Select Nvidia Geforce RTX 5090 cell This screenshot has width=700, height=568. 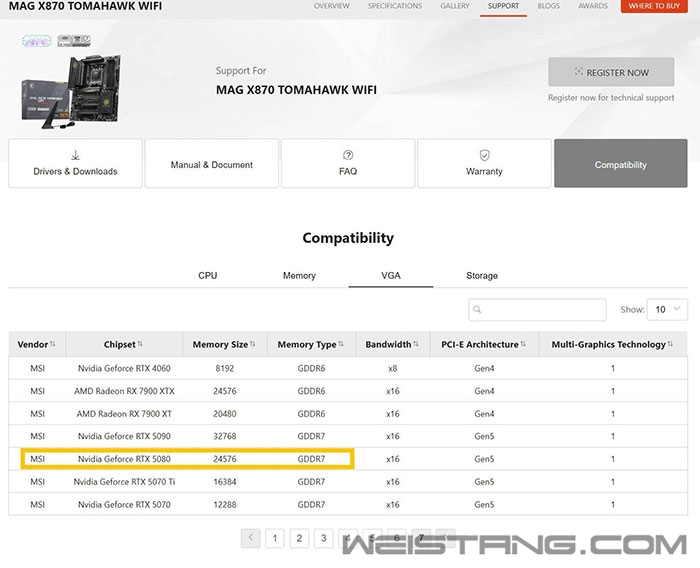124,436
